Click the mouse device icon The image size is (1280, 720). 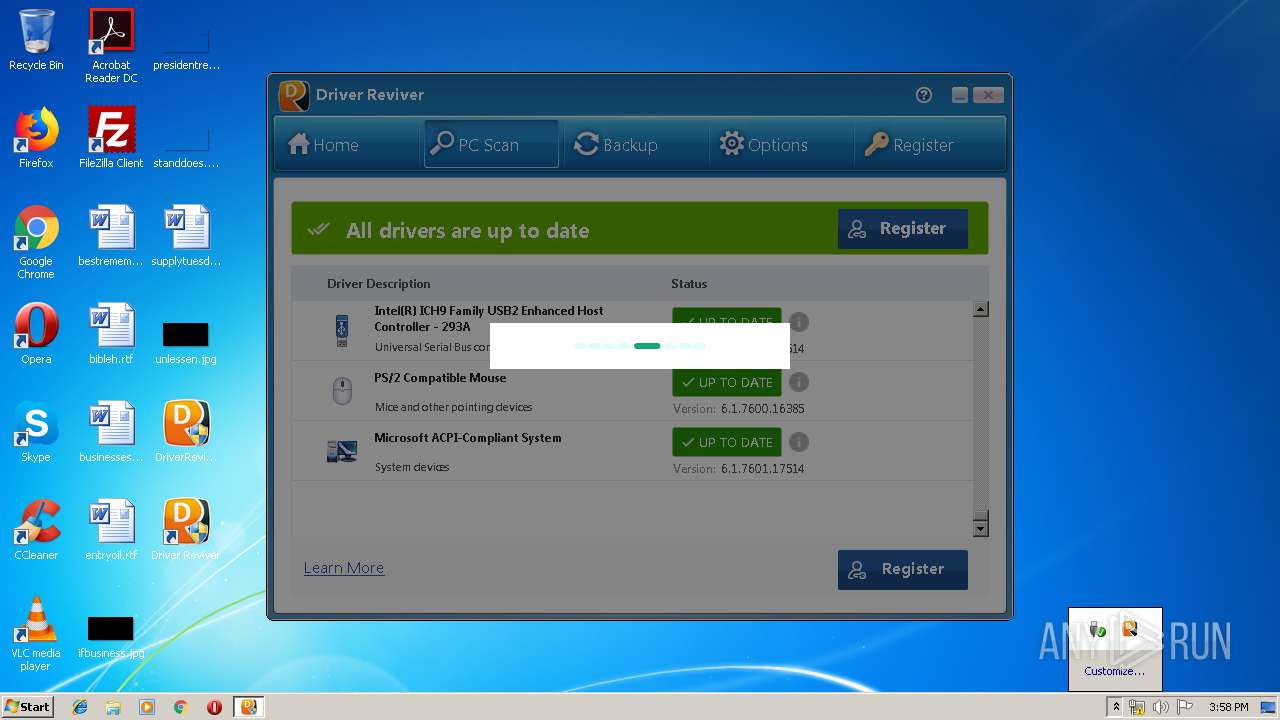[342, 391]
